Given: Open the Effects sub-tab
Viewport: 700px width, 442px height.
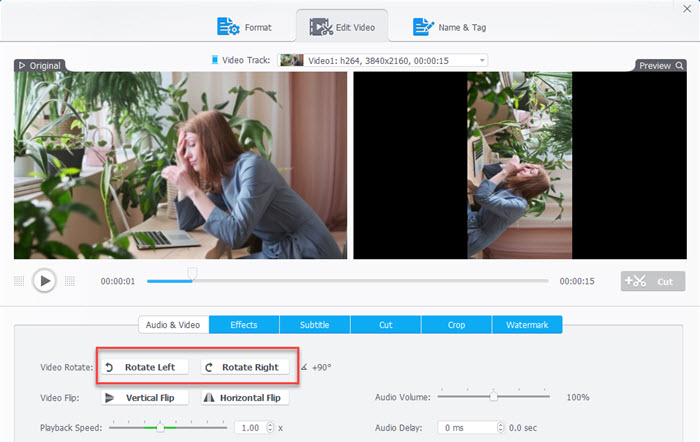Looking at the screenshot, I should tap(244, 324).
